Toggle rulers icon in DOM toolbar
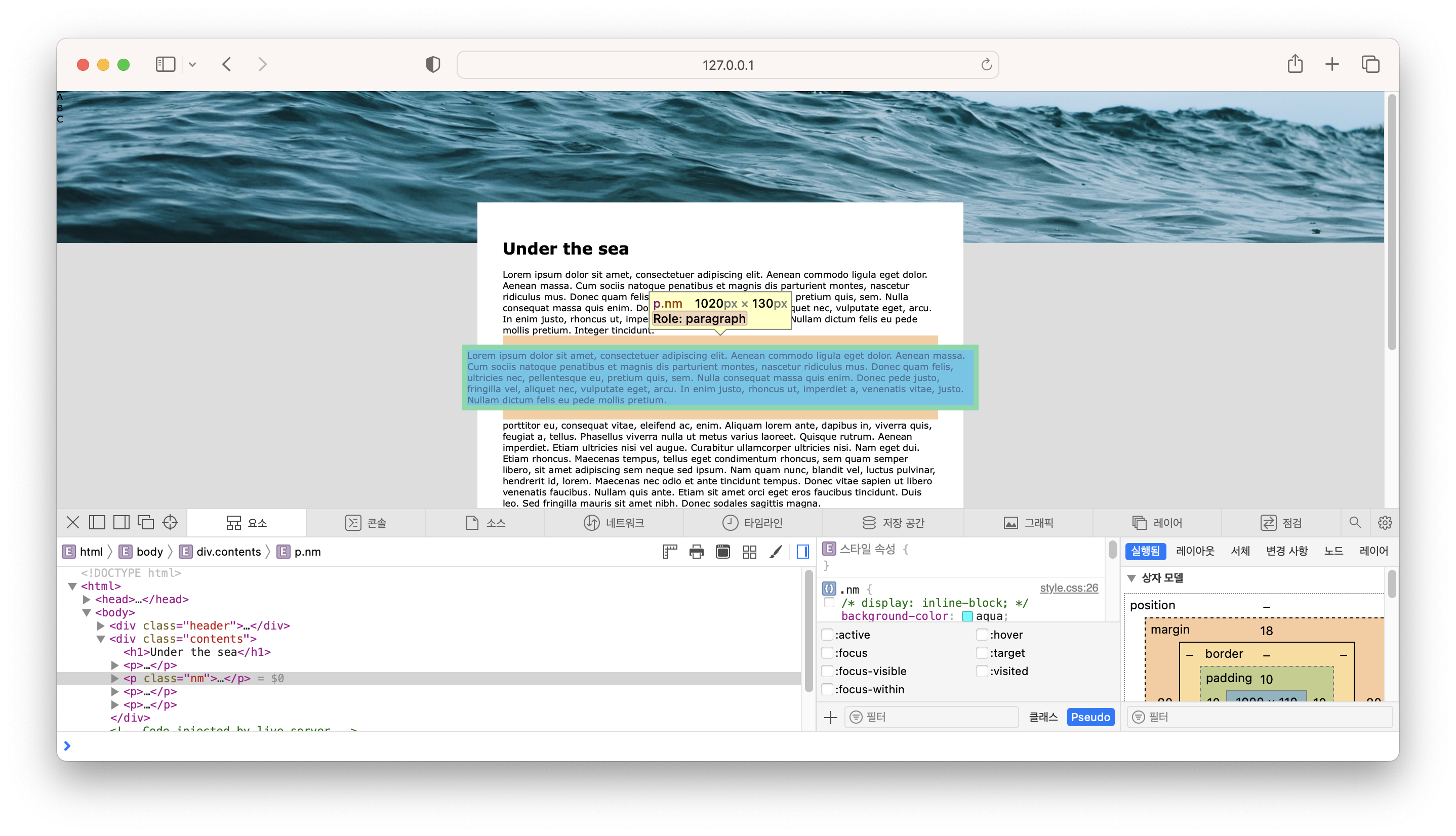The width and height of the screenshot is (1456, 836). pos(670,552)
